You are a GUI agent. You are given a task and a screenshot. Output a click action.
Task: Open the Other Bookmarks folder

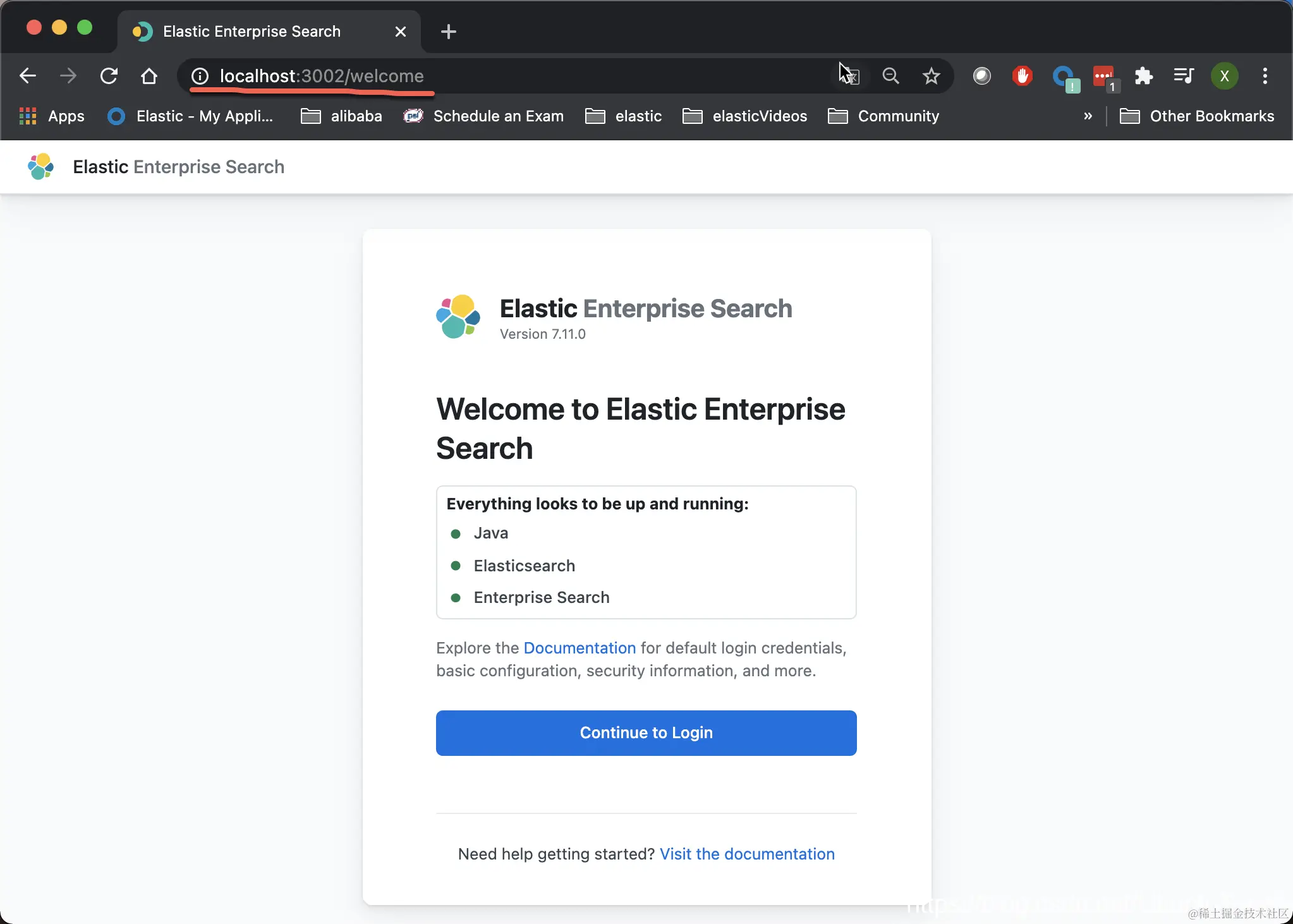tap(1198, 116)
